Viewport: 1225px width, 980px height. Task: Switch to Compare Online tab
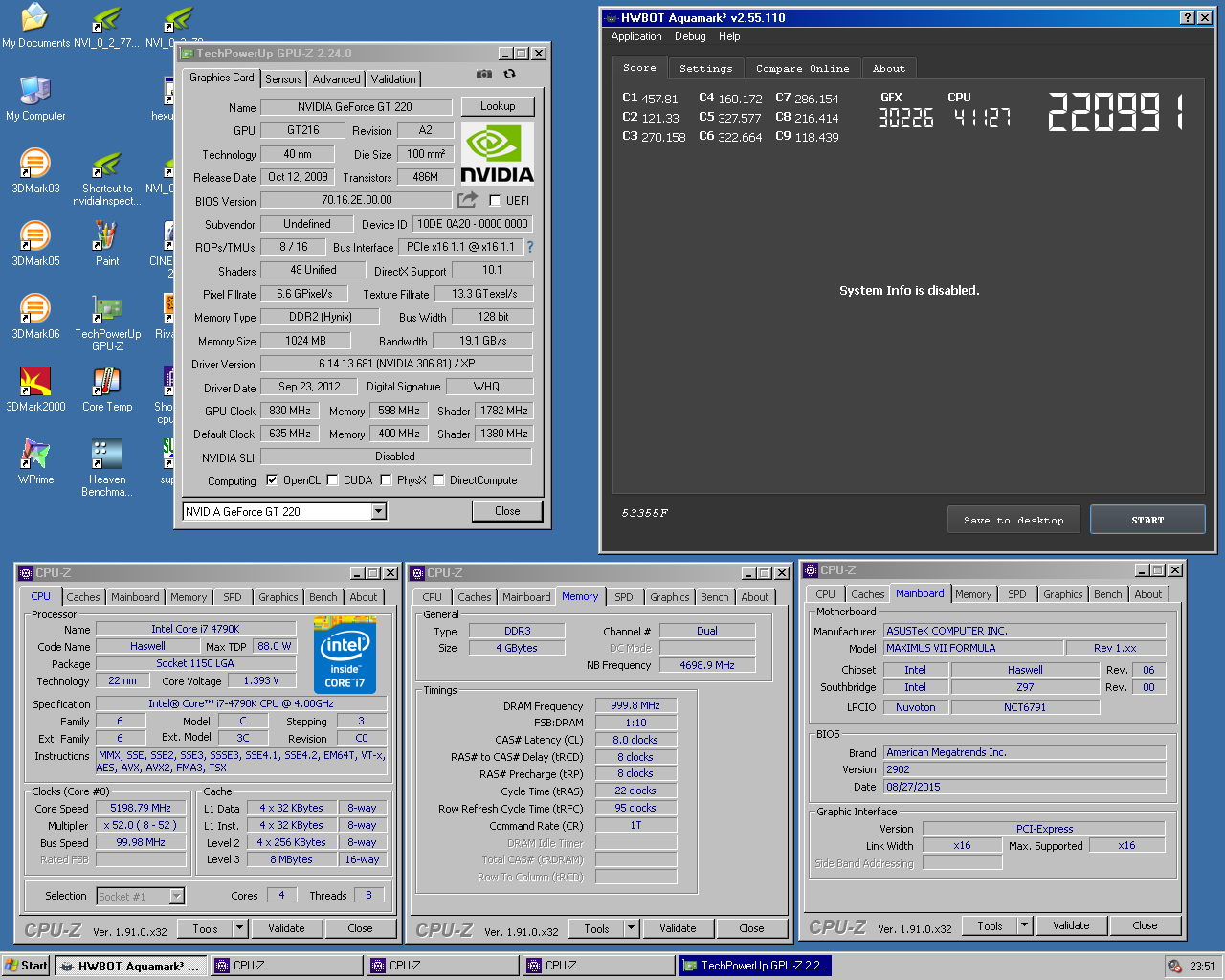[802, 68]
